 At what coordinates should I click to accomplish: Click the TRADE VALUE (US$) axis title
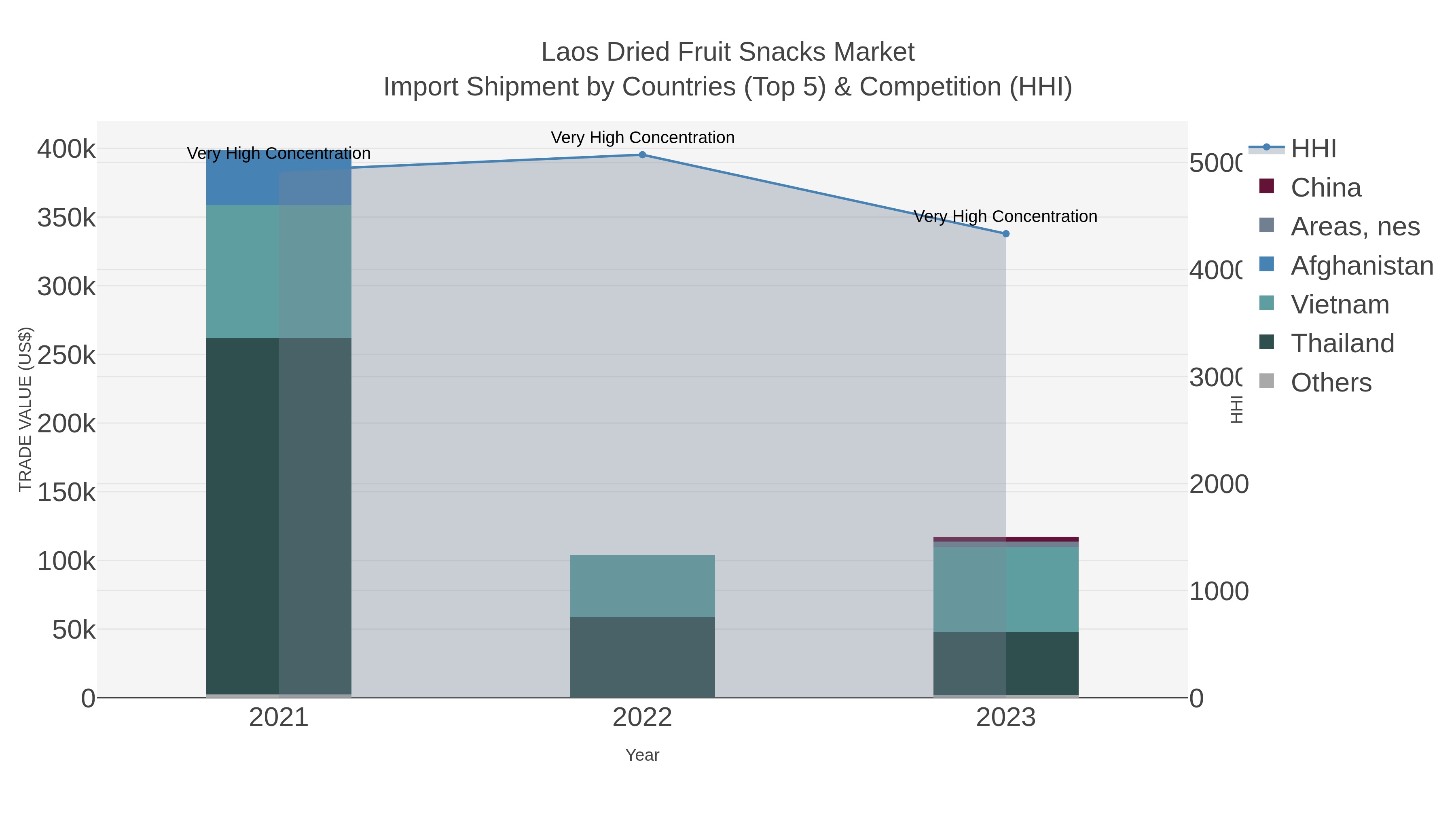point(25,409)
